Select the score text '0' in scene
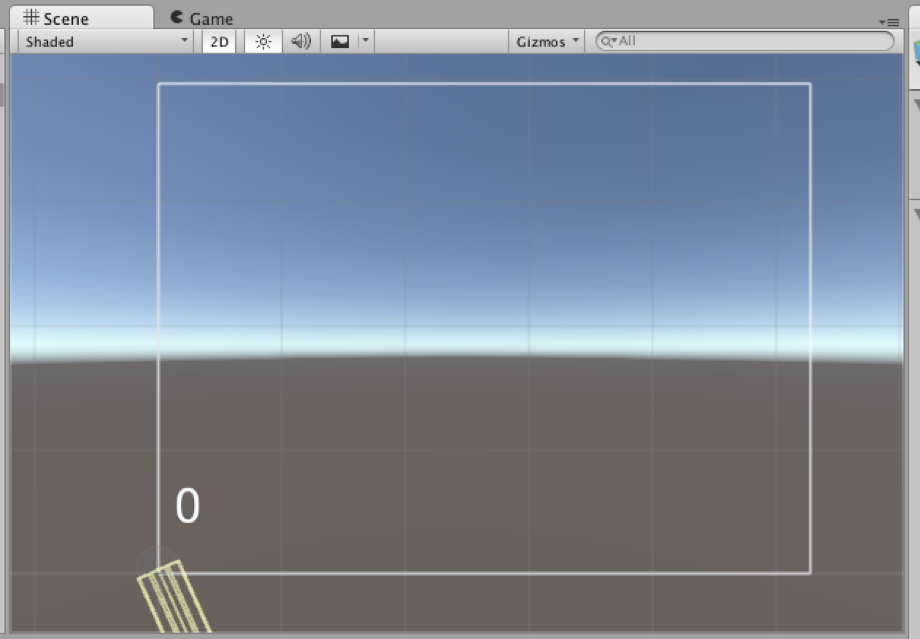Viewport: 920px width, 639px height. pyautogui.click(x=188, y=505)
